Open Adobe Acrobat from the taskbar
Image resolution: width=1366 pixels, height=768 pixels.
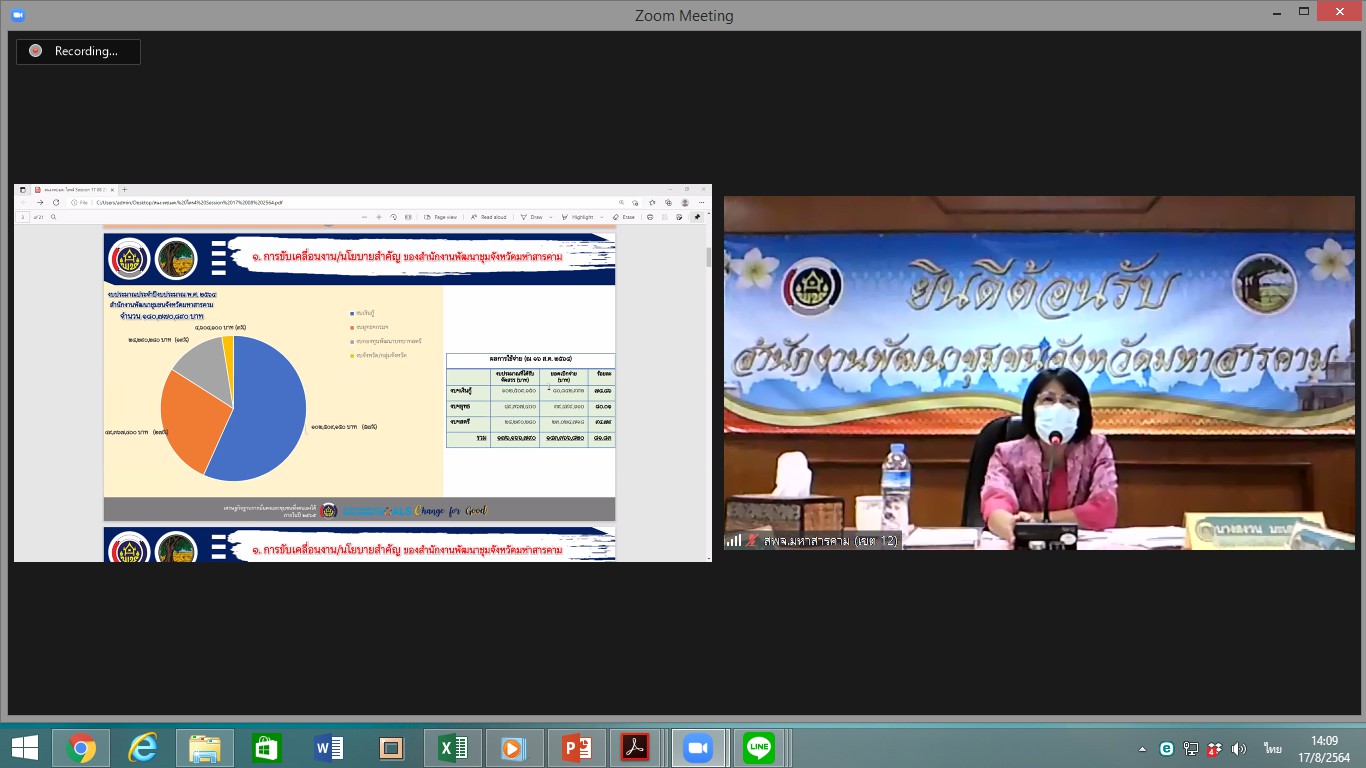coord(636,747)
